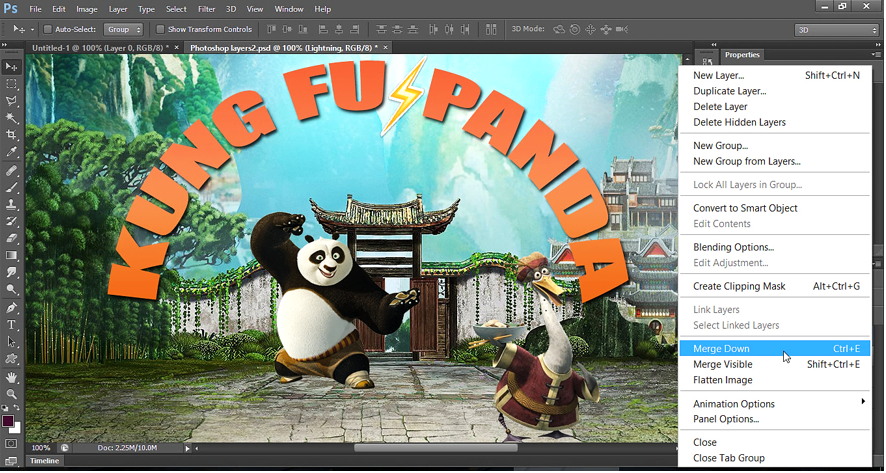
Task: Click the Change Screen Mode icon
Action: [x=11, y=461]
